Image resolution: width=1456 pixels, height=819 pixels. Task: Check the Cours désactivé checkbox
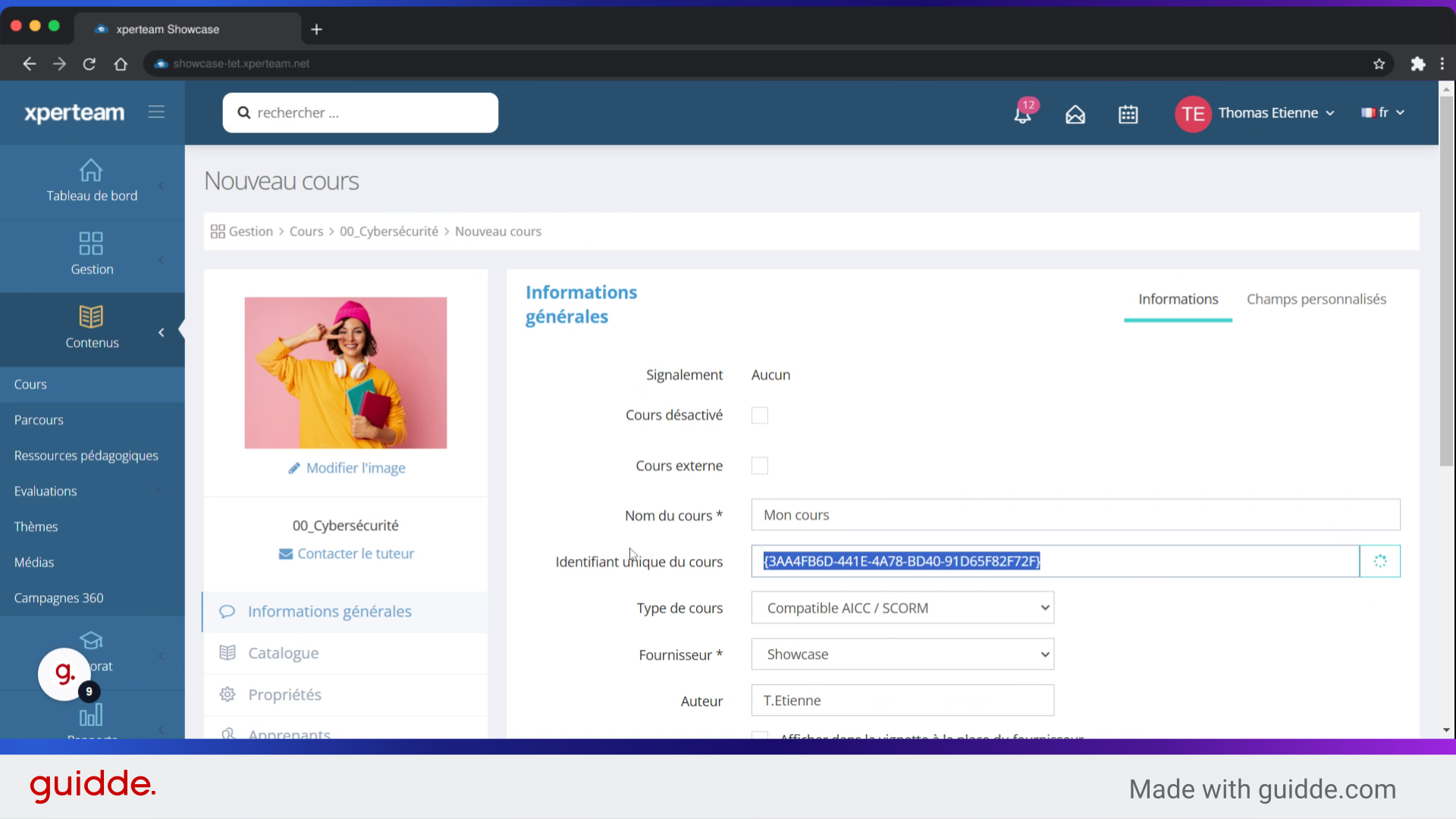(x=759, y=416)
